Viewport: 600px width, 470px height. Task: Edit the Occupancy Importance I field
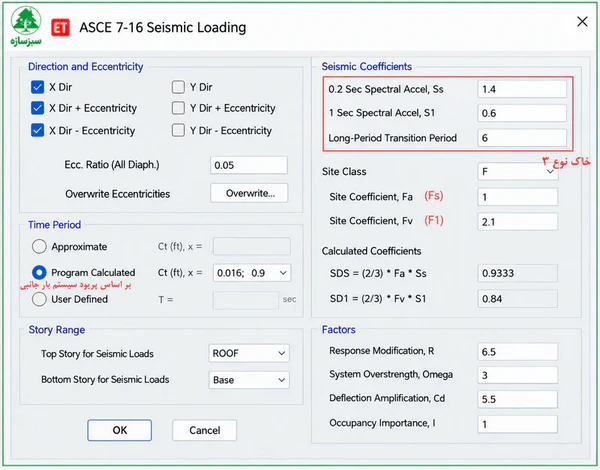[518, 424]
